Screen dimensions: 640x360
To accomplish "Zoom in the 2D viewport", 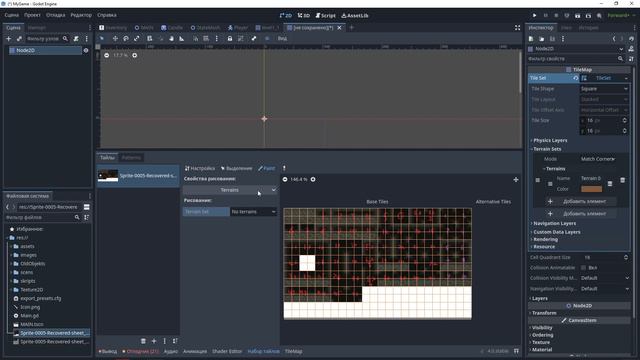I will click(x=135, y=55).
